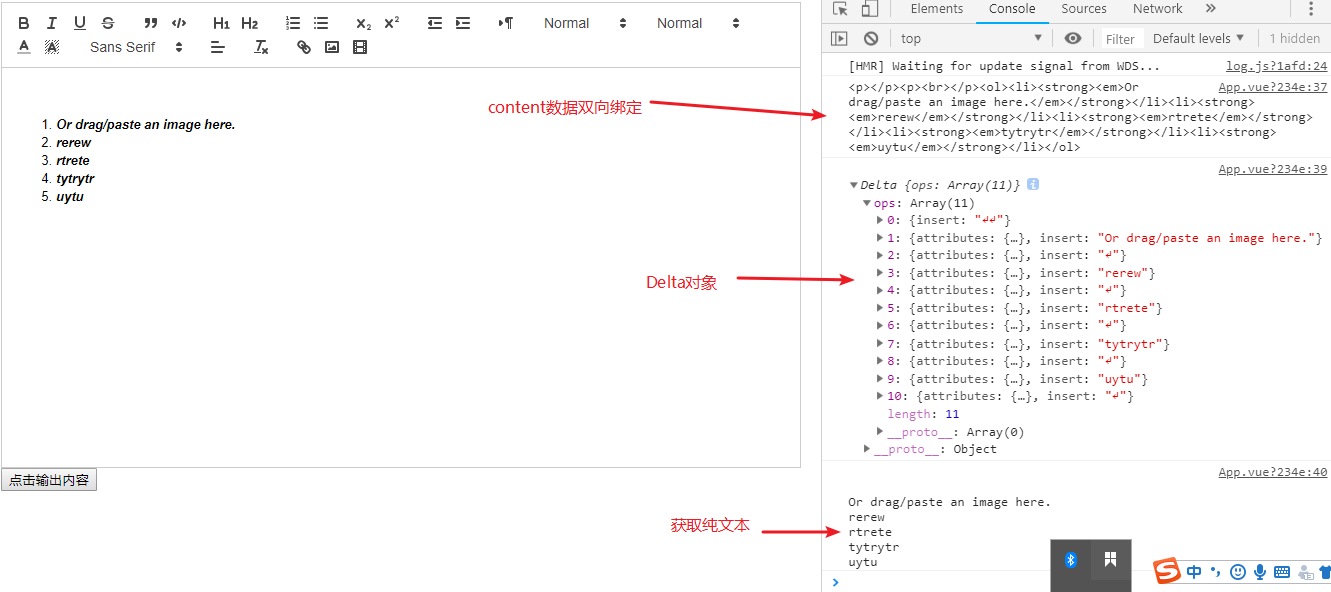This screenshot has height=592, width=1331.
Task: Open second Normal header dropdown
Action: [x=698, y=23]
